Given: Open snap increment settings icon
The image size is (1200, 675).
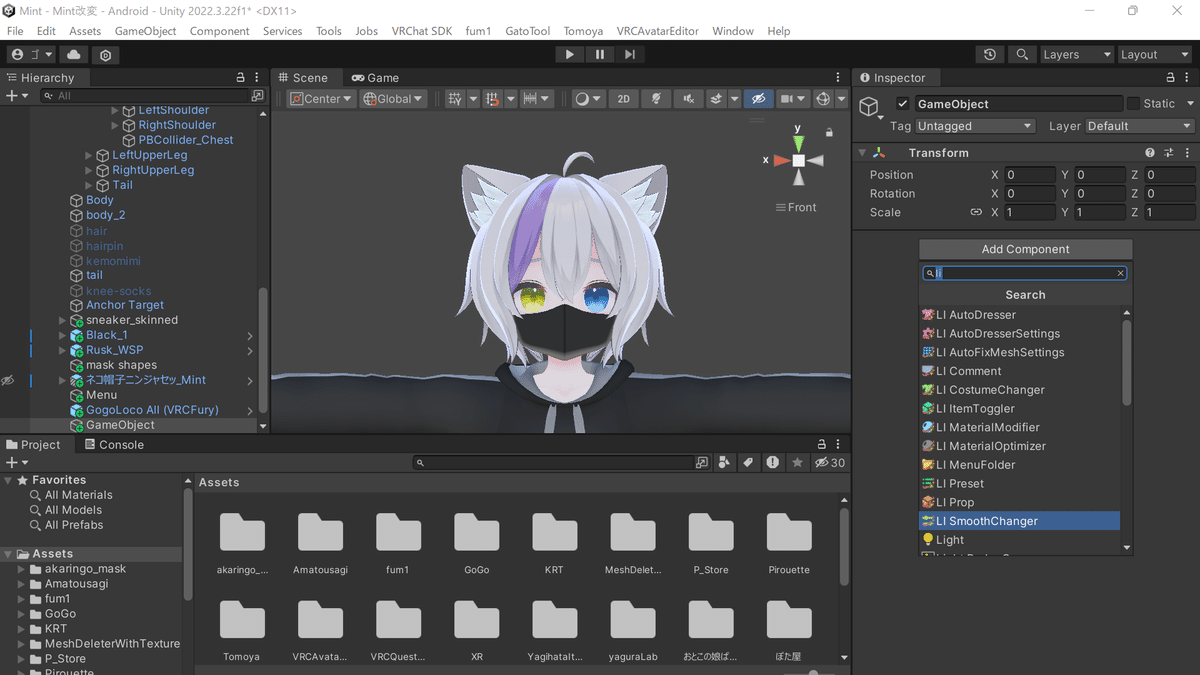Looking at the screenshot, I should pos(531,99).
